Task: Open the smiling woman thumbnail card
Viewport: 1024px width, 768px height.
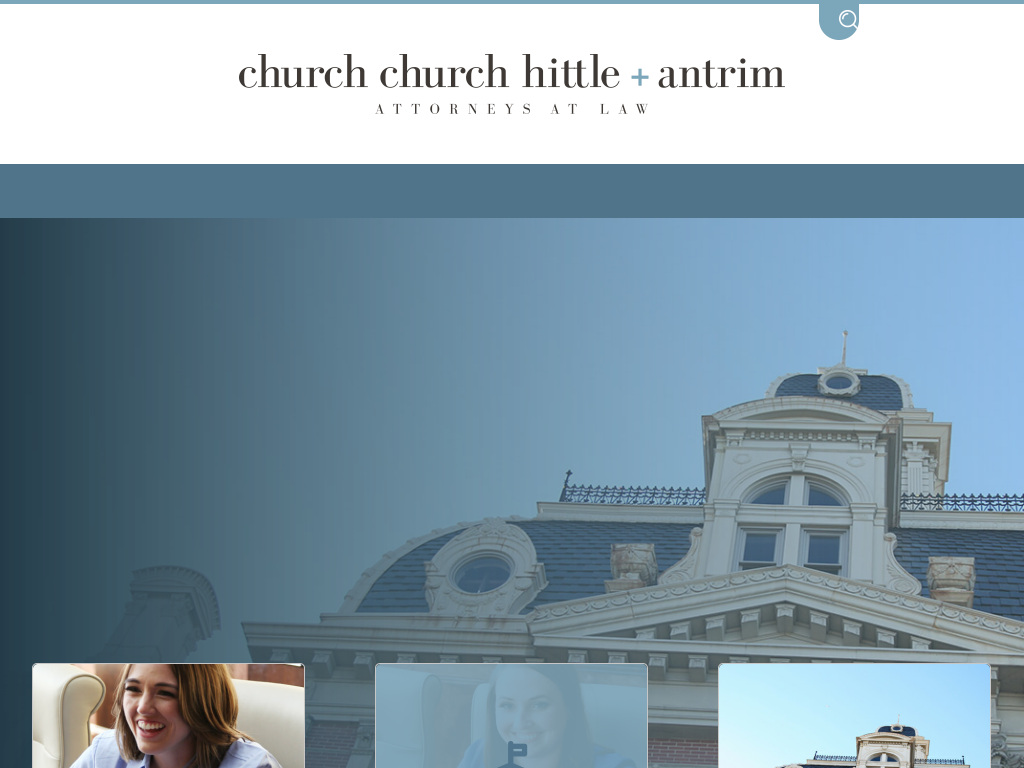Action: point(168,715)
